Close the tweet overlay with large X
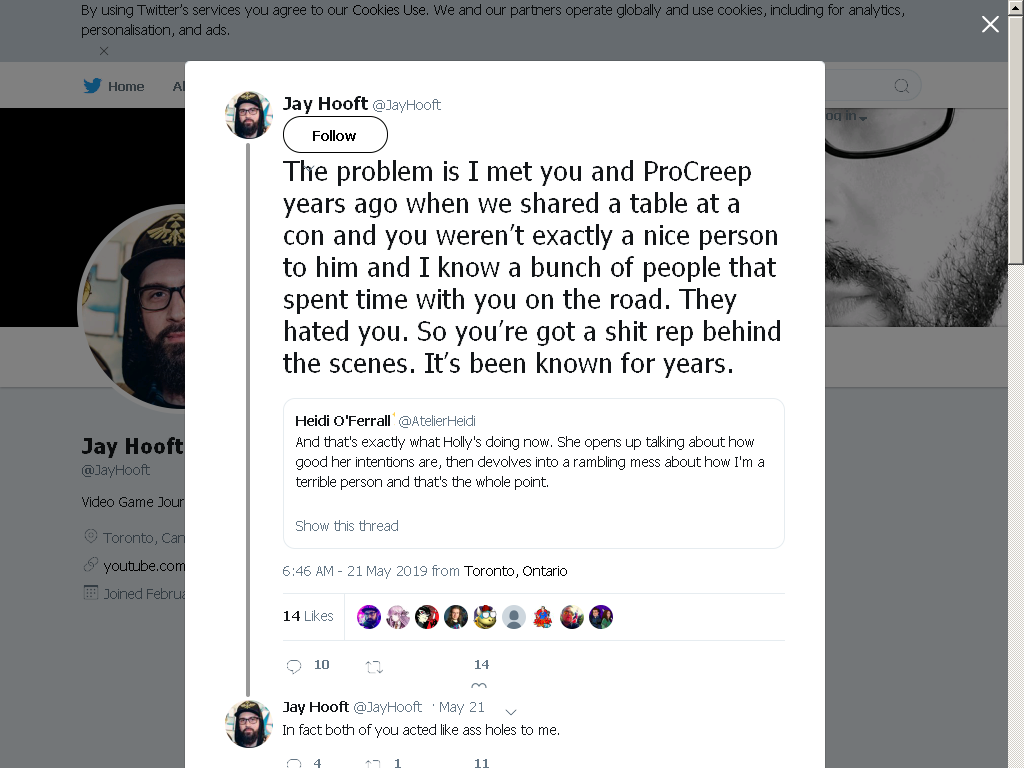This screenshot has width=1024, height=768. (990, 24)
